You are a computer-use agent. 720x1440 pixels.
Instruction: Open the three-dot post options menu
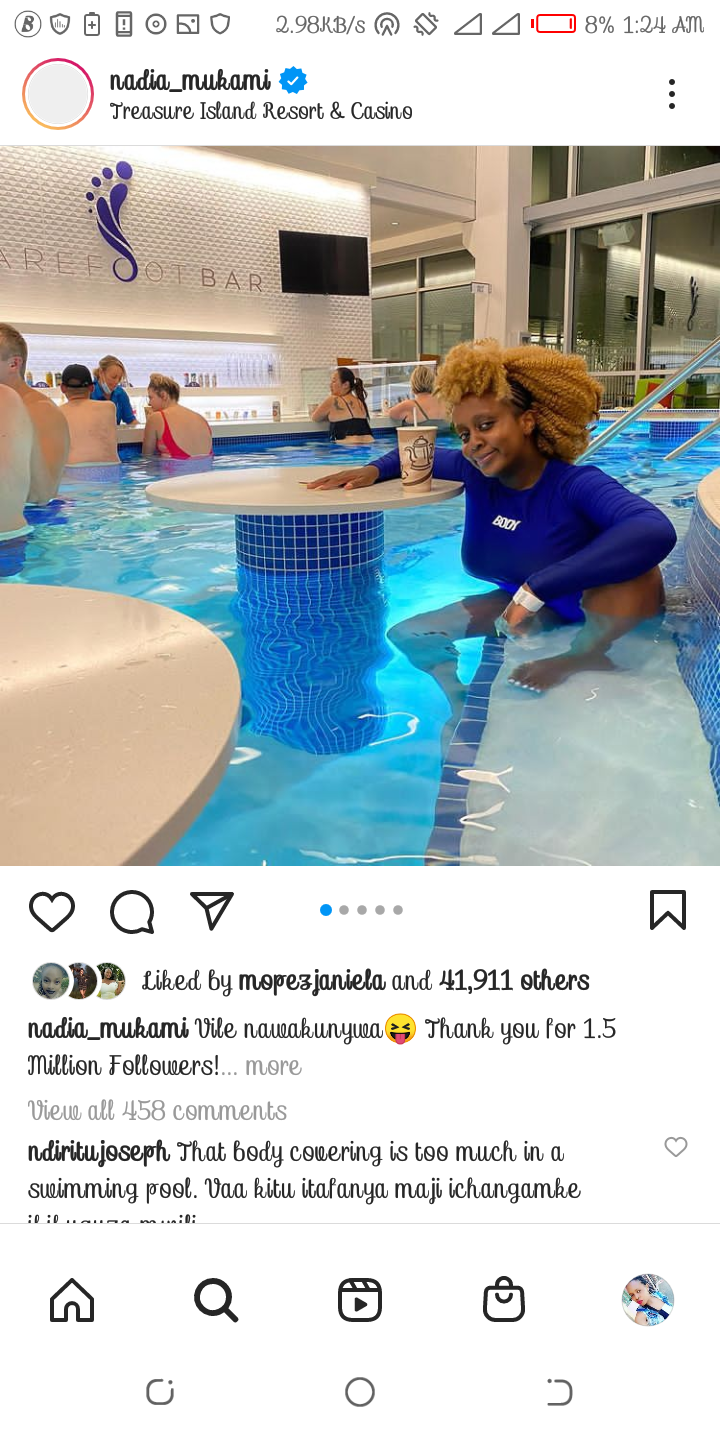(672, 94)
